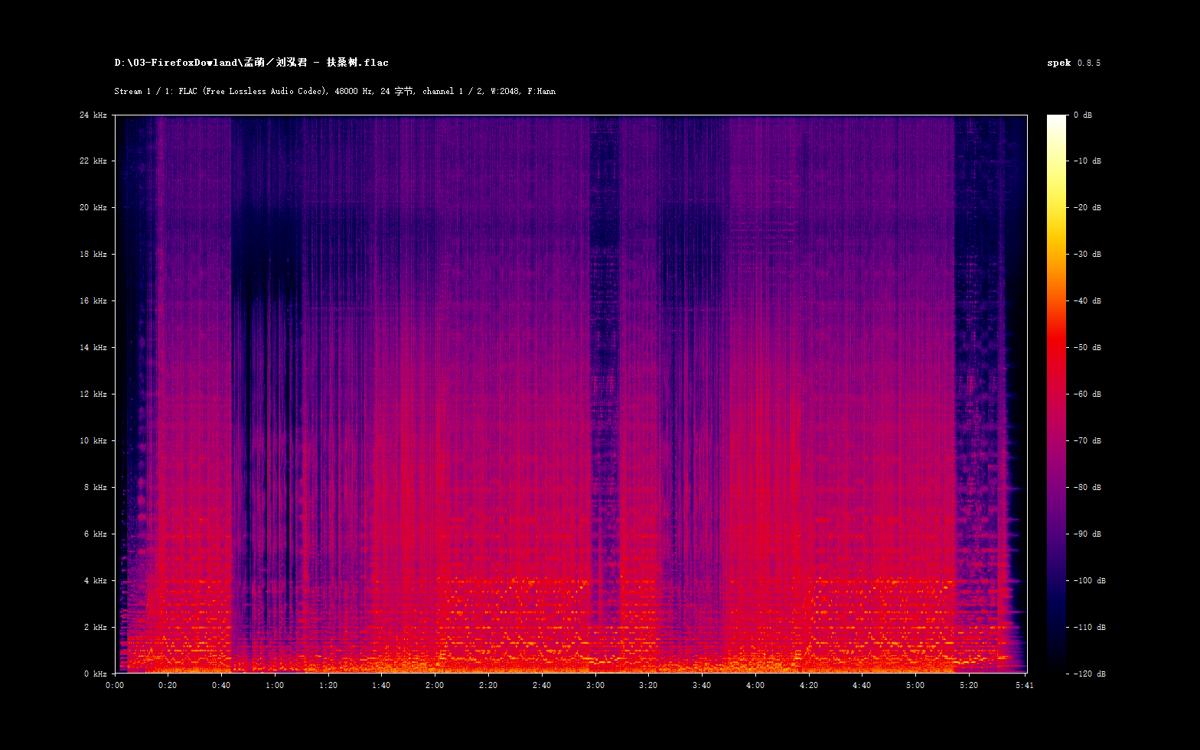This screenshot has width=1200, height=750.
Task: Click the 4:20 time axis marker
Action: (808, 686)
